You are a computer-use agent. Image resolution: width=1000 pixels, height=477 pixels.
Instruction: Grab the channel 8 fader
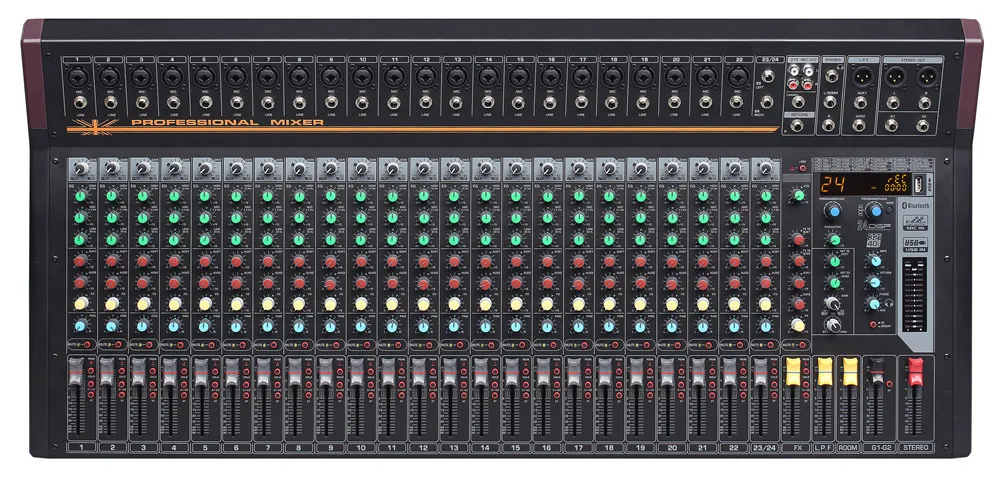click(x=294, y=372)
